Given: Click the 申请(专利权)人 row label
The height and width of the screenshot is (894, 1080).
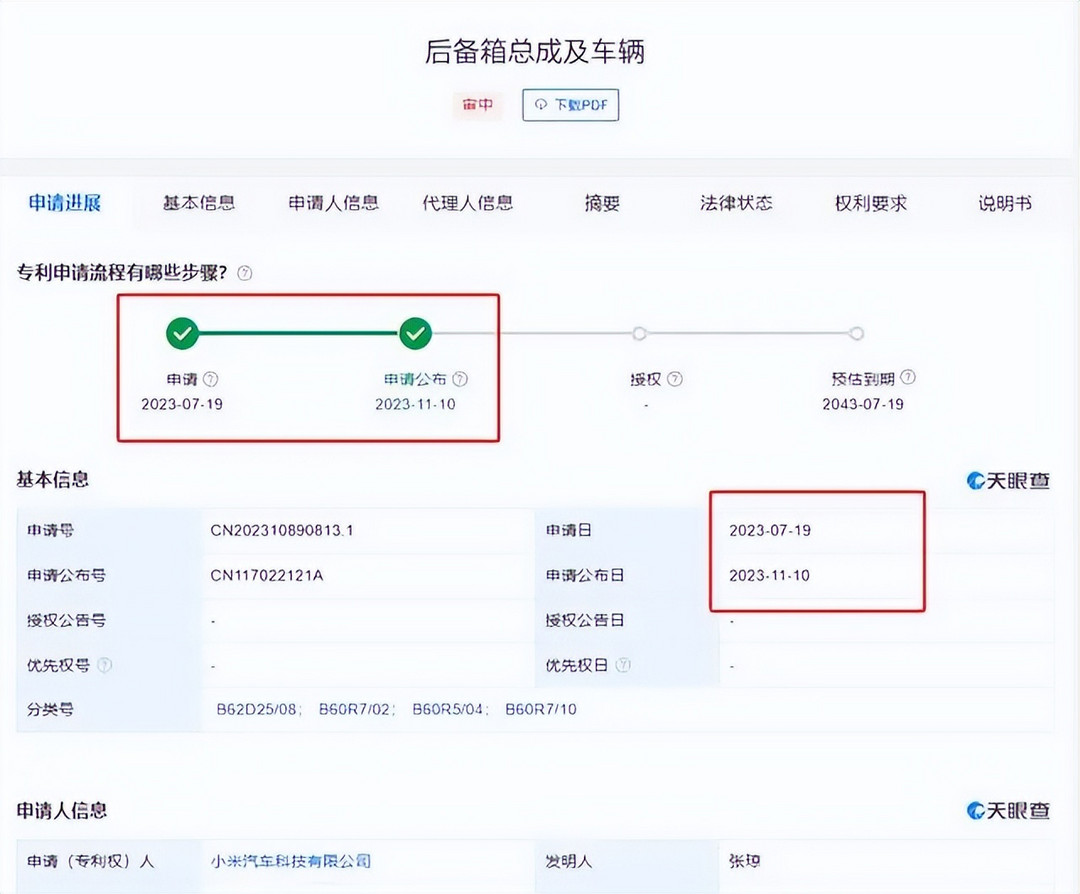Looking at the screenshot, I should coord(90,861).
